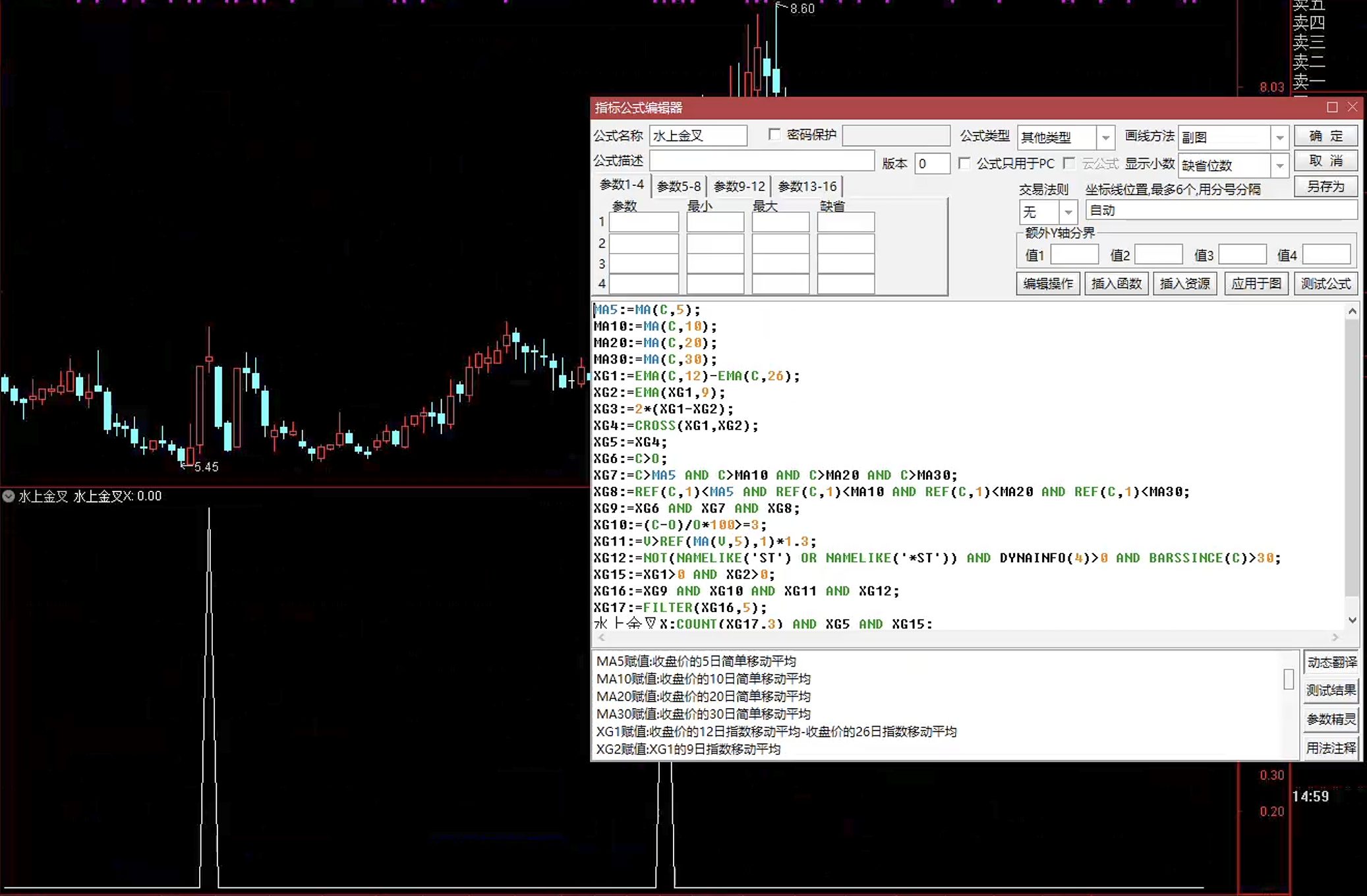
Task: Click the translation line XG2赋值
Action: click(x=688, y=749)
